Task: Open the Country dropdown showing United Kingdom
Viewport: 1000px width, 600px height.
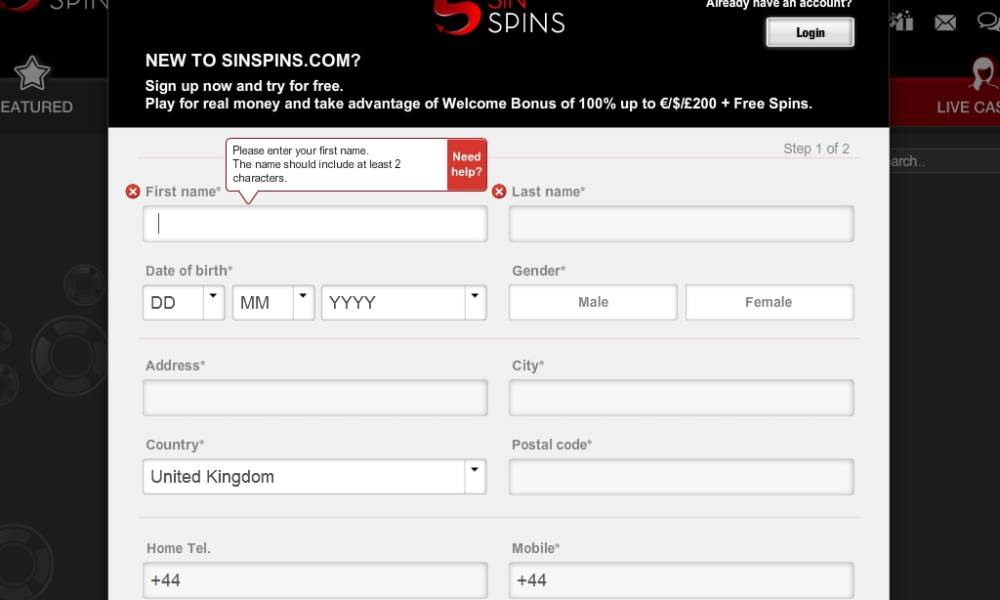Action: [x=314, y=476]
